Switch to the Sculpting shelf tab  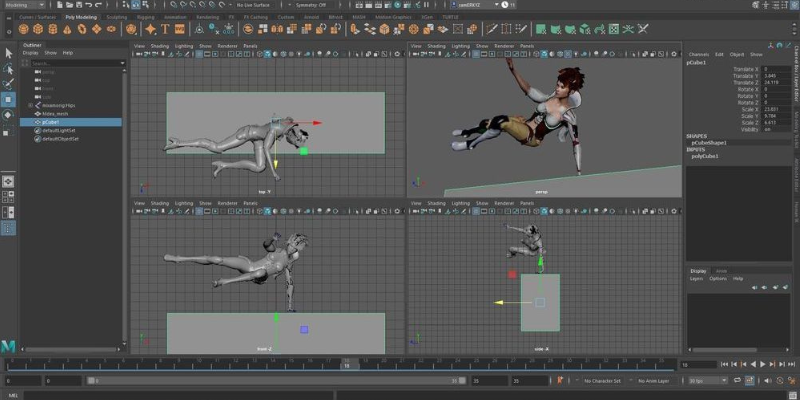(x=116, y=17)
